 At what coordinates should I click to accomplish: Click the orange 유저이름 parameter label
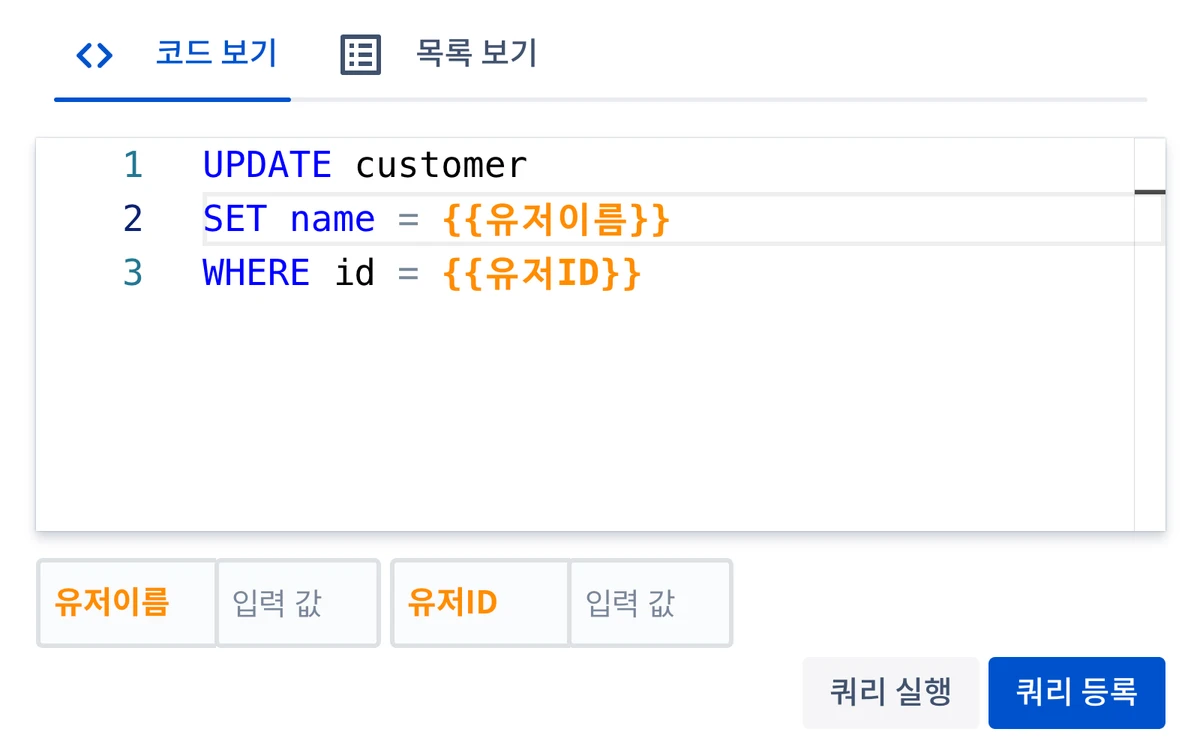coord(113,603)
